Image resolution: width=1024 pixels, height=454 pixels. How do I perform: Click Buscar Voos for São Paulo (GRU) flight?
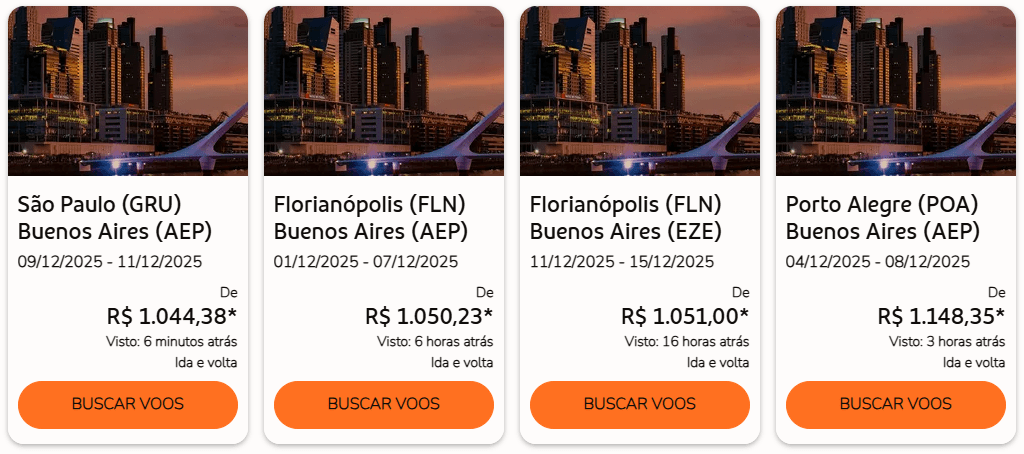pos(128,404)
